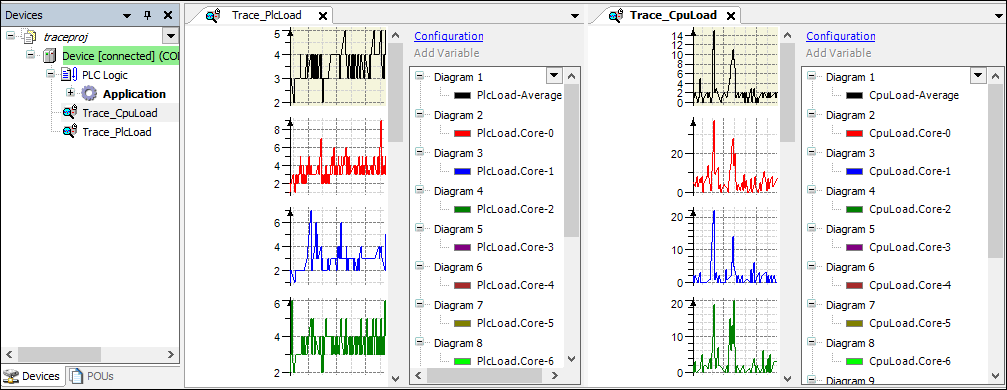Click the purple CpuLoad.Core-3 color swatch
1007x390 pixels.
854,247
